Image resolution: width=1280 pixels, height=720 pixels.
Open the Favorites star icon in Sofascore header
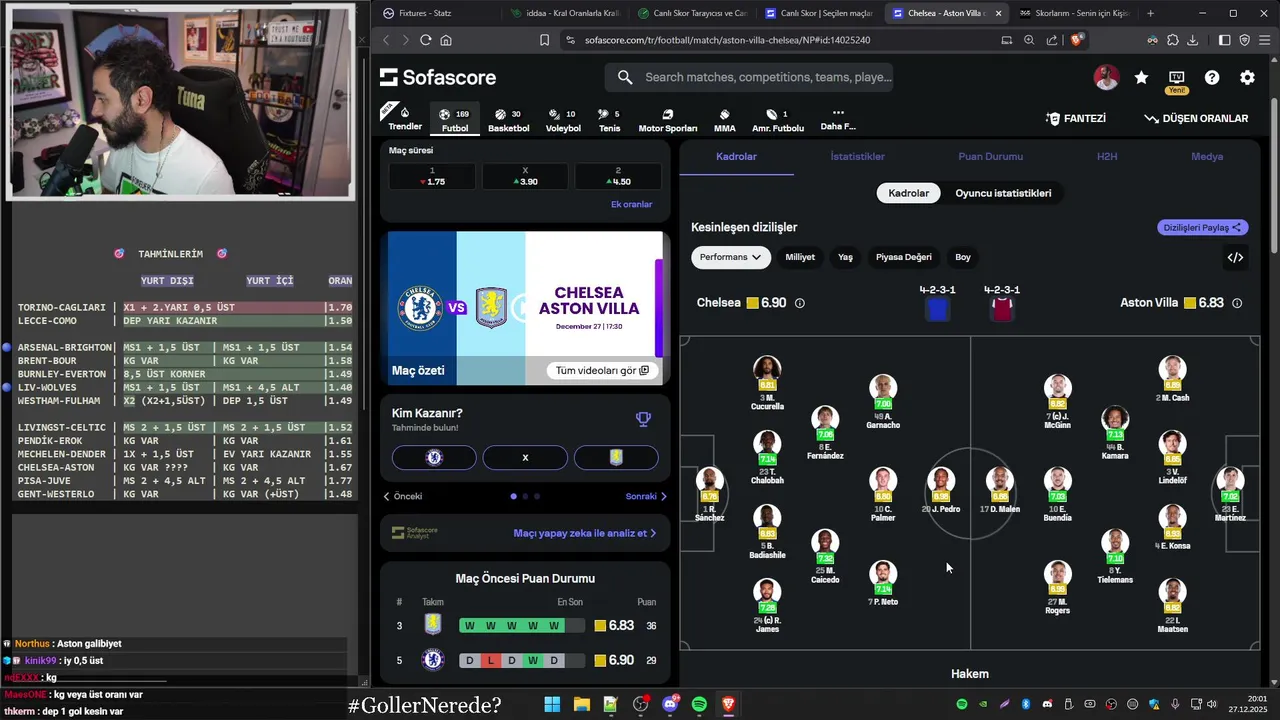[x=1141, y=77]
